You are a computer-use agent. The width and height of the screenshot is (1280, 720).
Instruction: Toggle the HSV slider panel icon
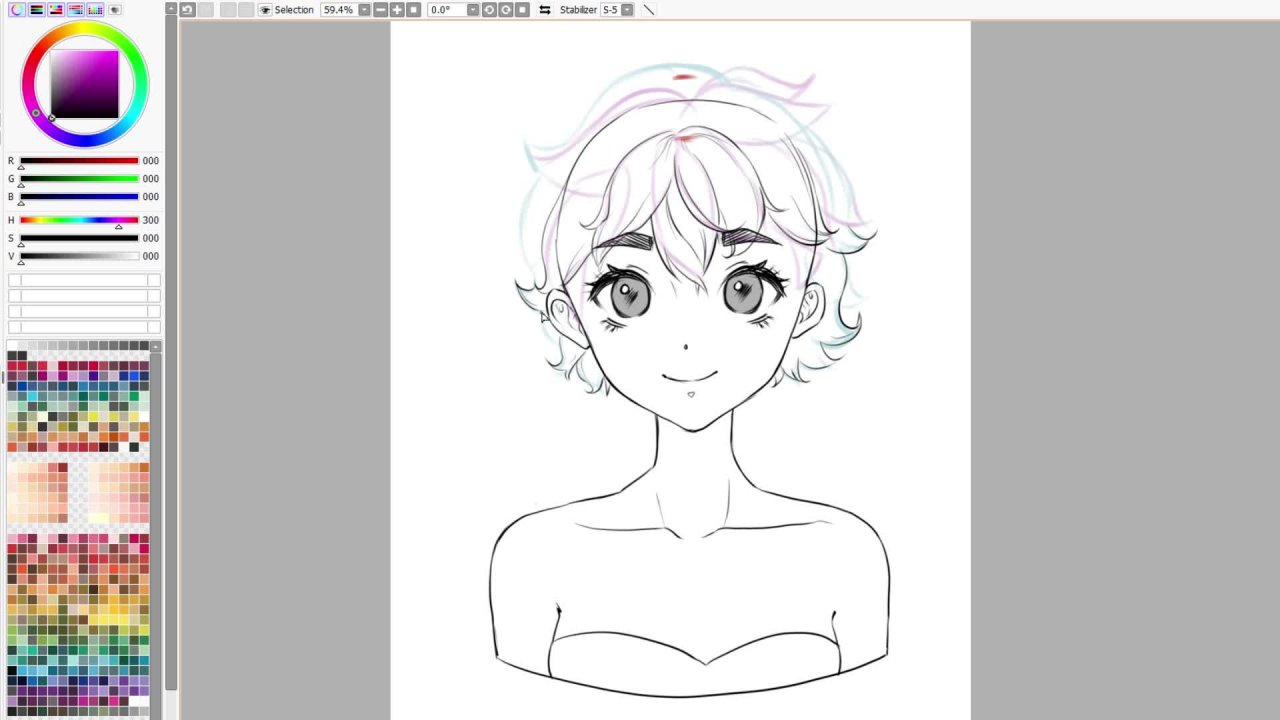(56, 10)
